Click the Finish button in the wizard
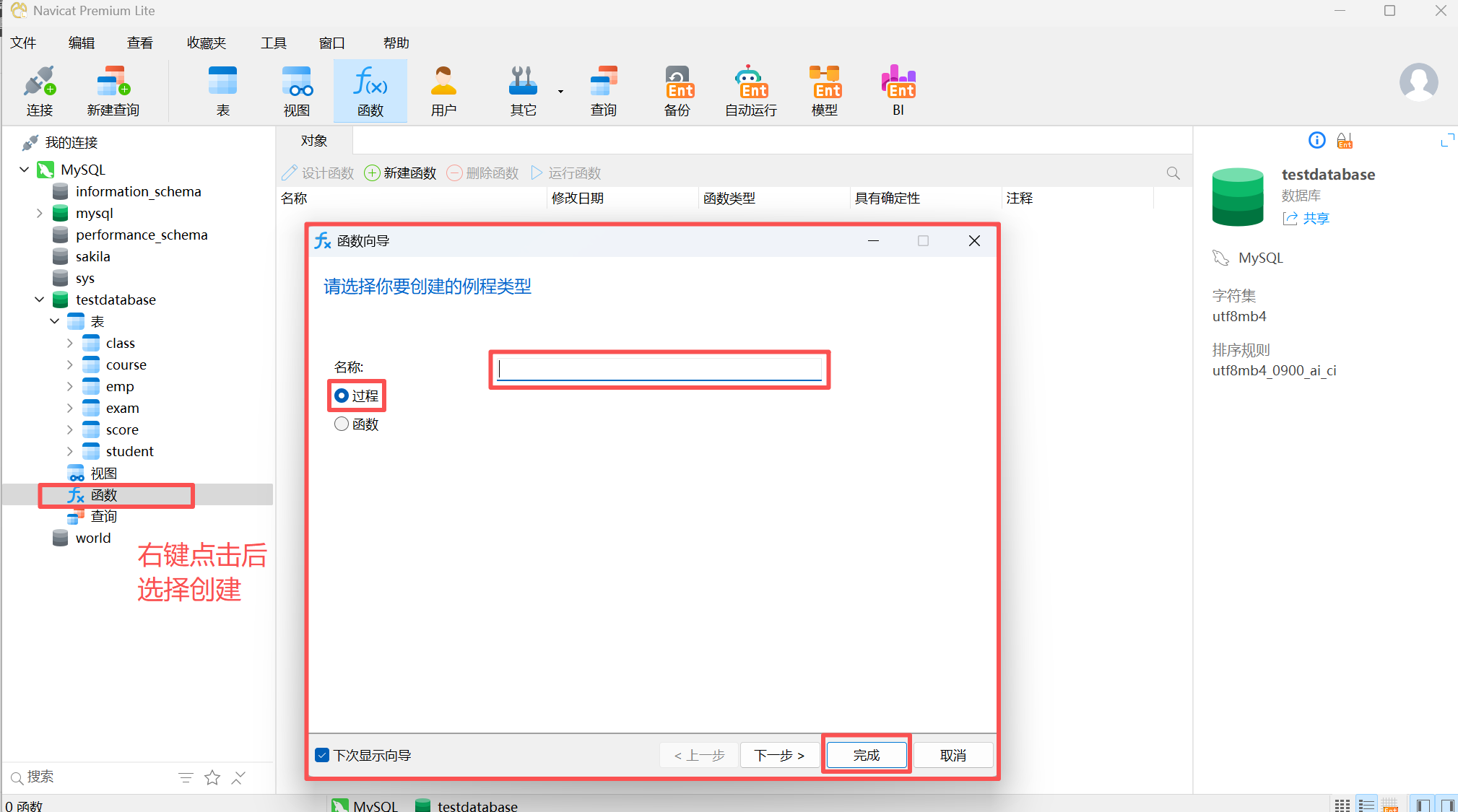The width and height of the screenshot is (1458, 812). [x=866, y=755]
